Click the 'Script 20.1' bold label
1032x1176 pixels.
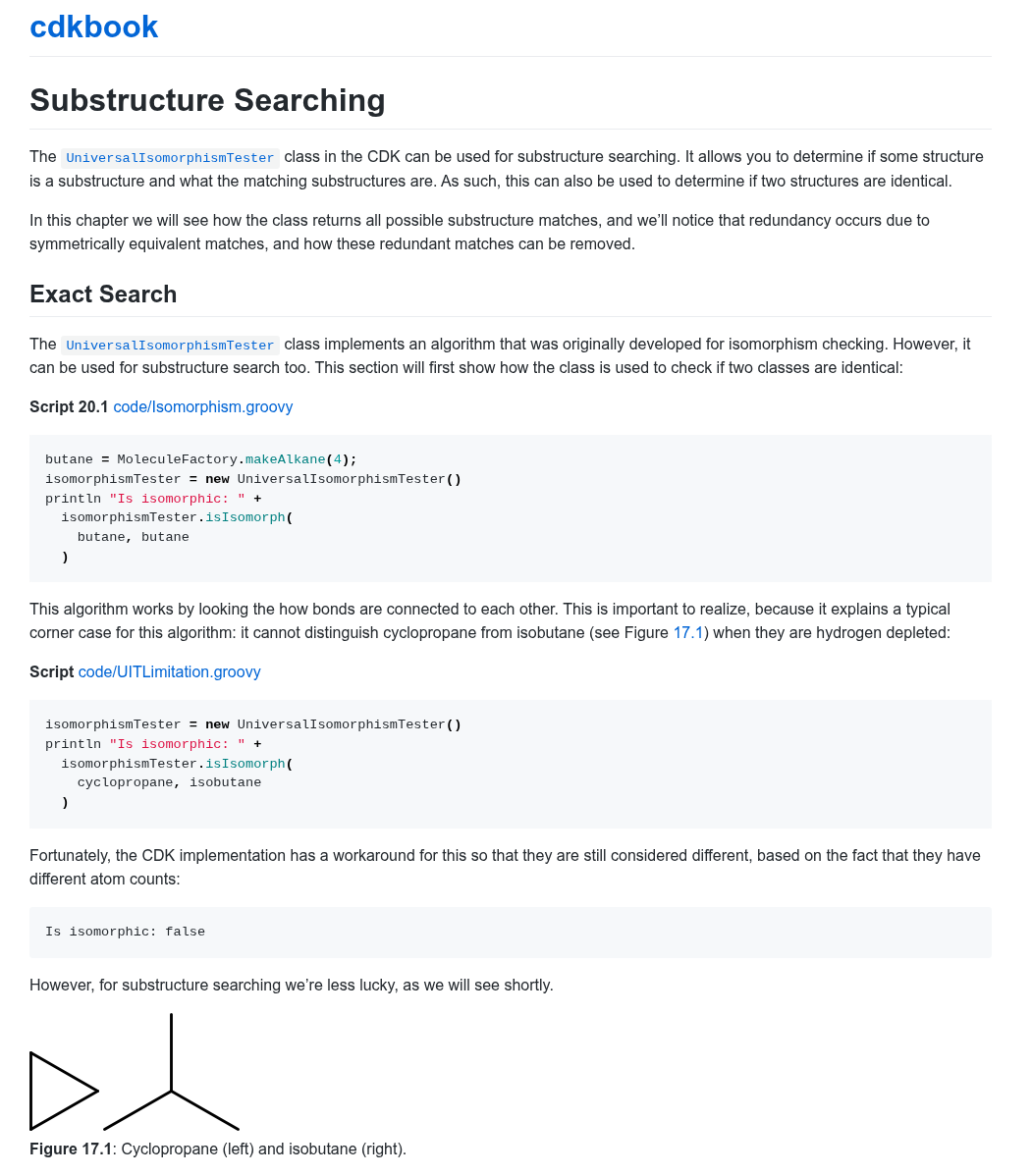click(69, 406)
